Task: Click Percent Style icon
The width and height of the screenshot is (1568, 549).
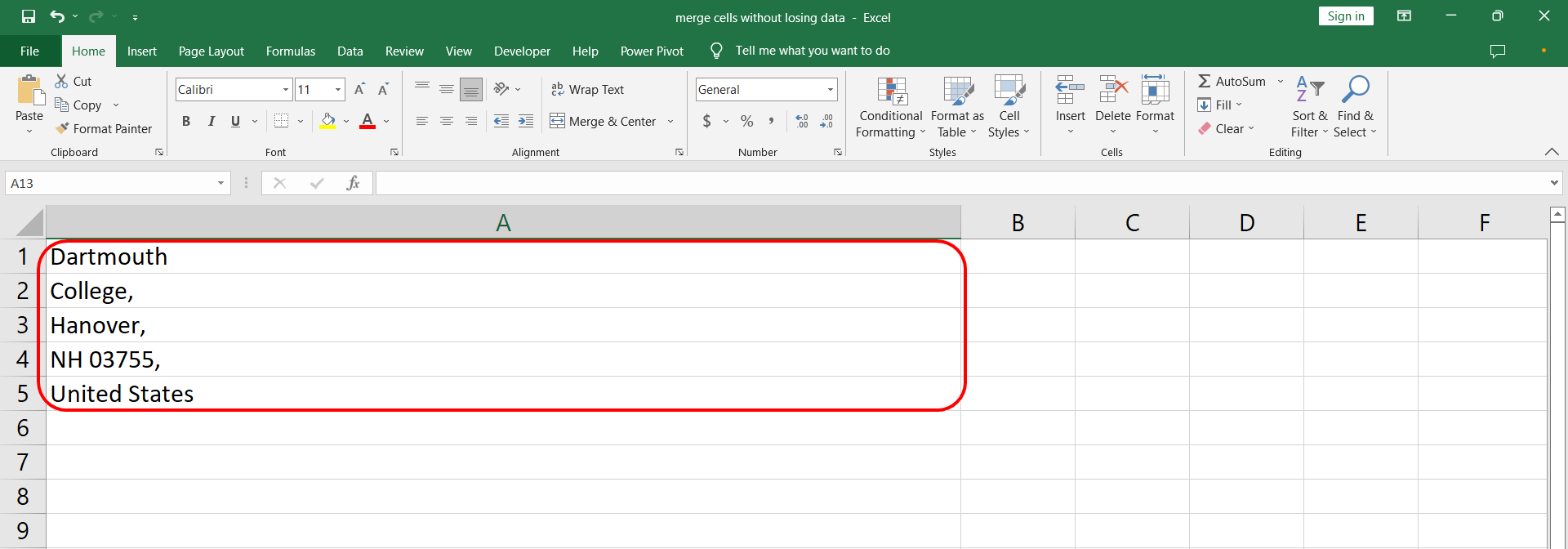Action: coord(746,121)
